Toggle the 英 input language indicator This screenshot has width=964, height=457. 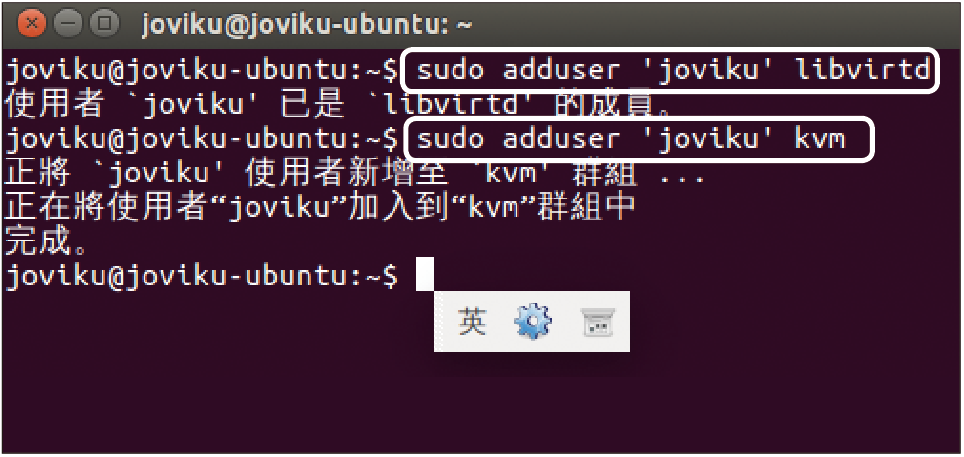pos(472,321)
